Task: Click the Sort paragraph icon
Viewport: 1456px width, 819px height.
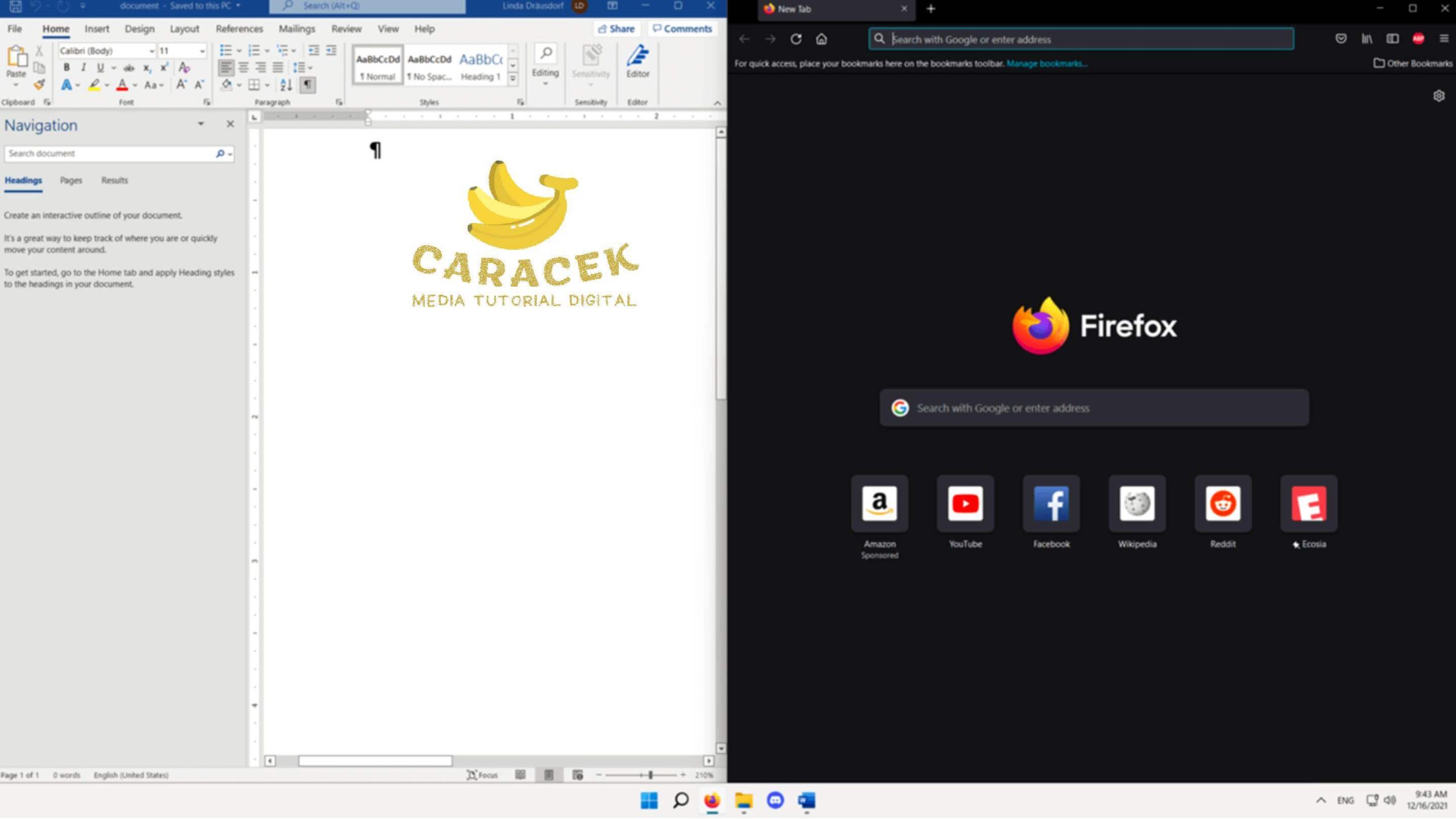Action: point(286,85)
